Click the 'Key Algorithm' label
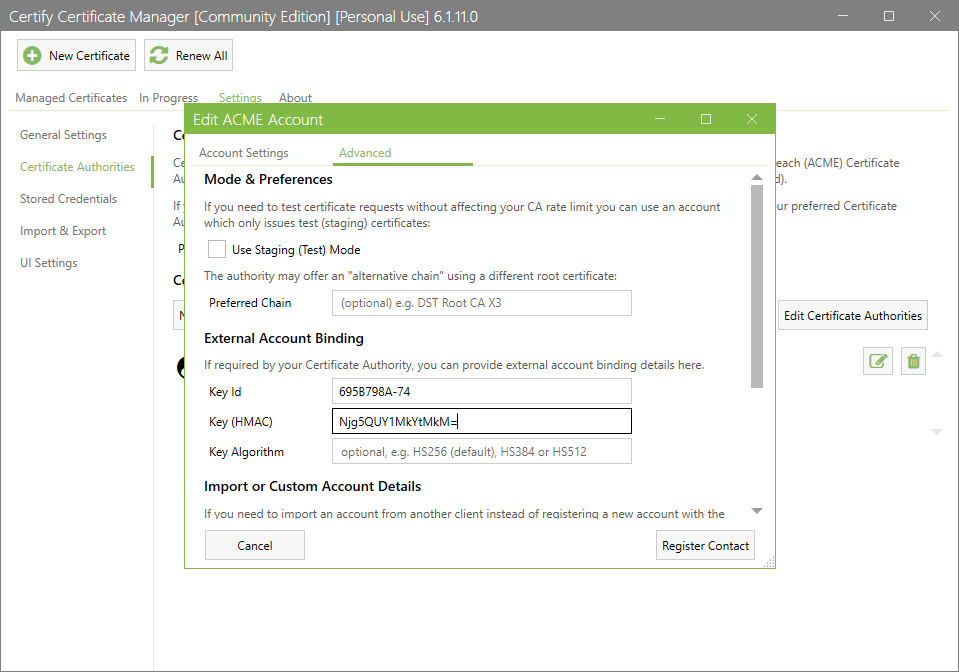The height and width of the screenshot is (672, 959). coord(246,452)
